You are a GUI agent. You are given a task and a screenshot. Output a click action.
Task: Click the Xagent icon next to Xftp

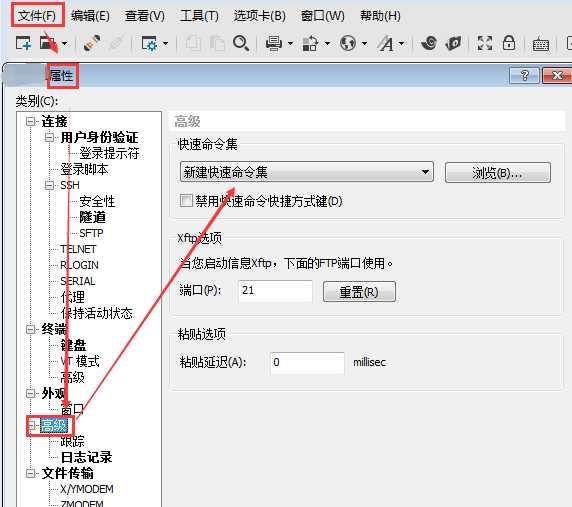(453, 43)
